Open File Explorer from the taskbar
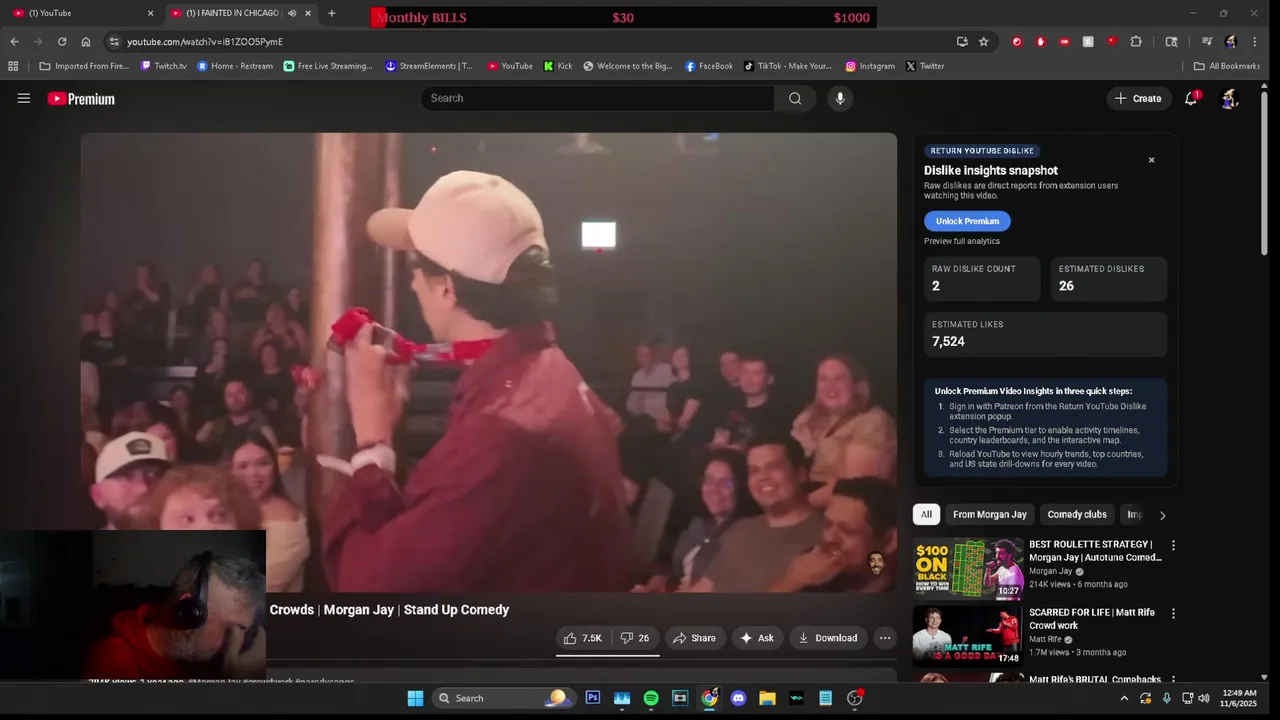 (767, 698)
